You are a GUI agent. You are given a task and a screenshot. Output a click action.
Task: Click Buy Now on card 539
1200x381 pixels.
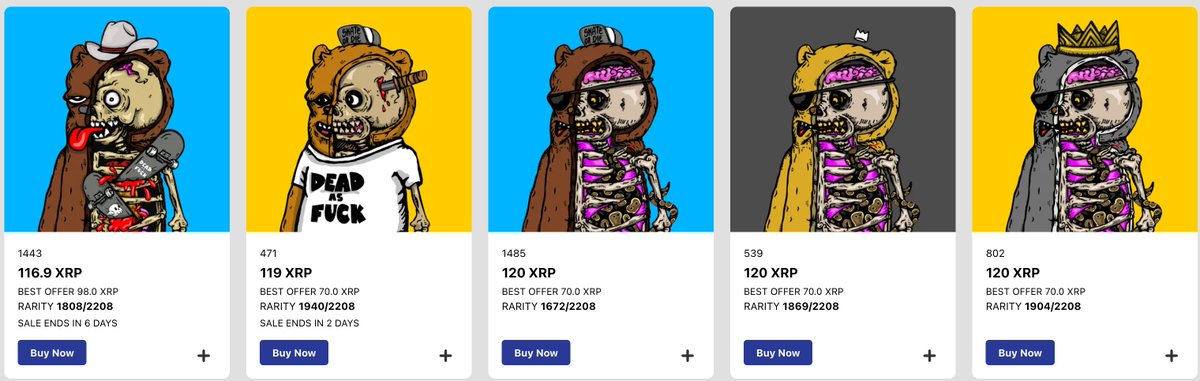point(778,353)
